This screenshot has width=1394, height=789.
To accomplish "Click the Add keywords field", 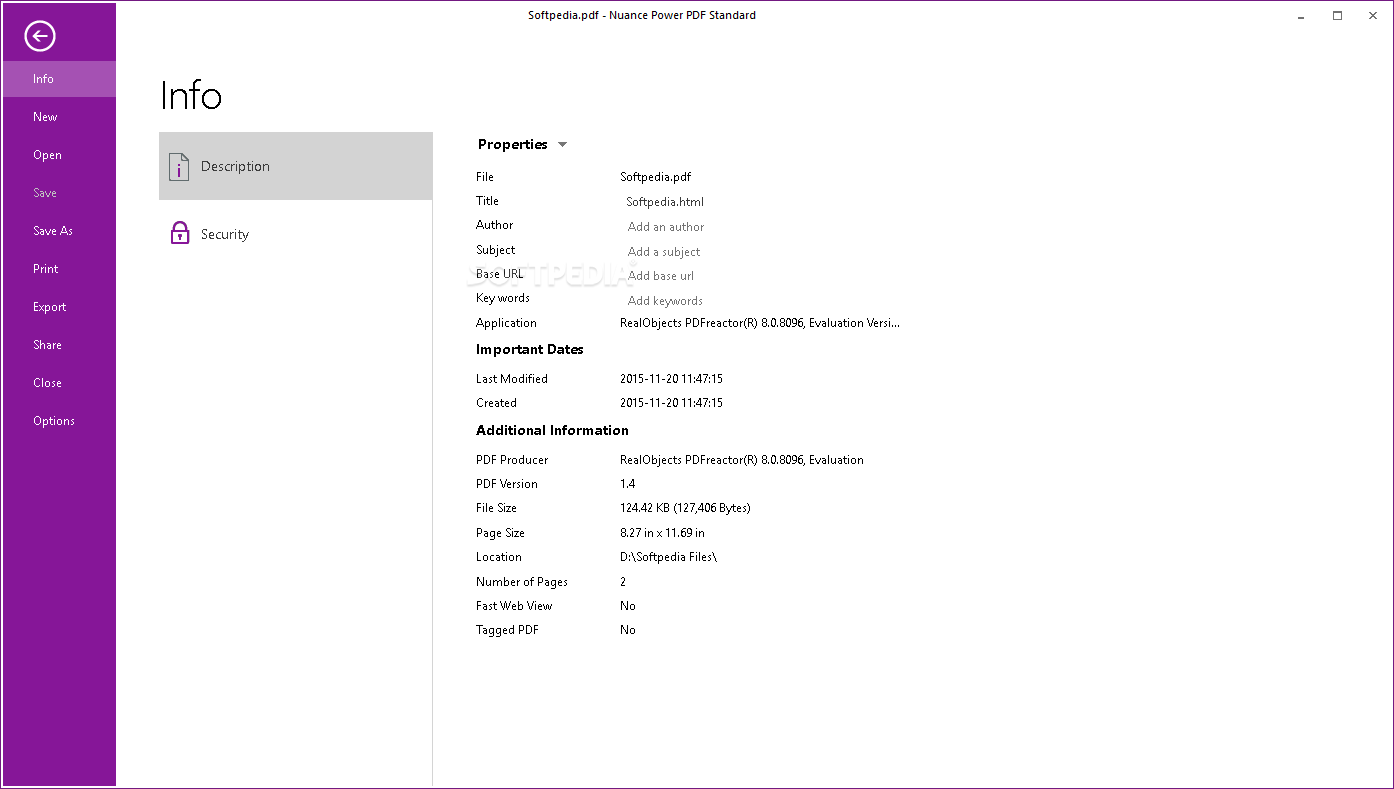I will tap(665, 301).
